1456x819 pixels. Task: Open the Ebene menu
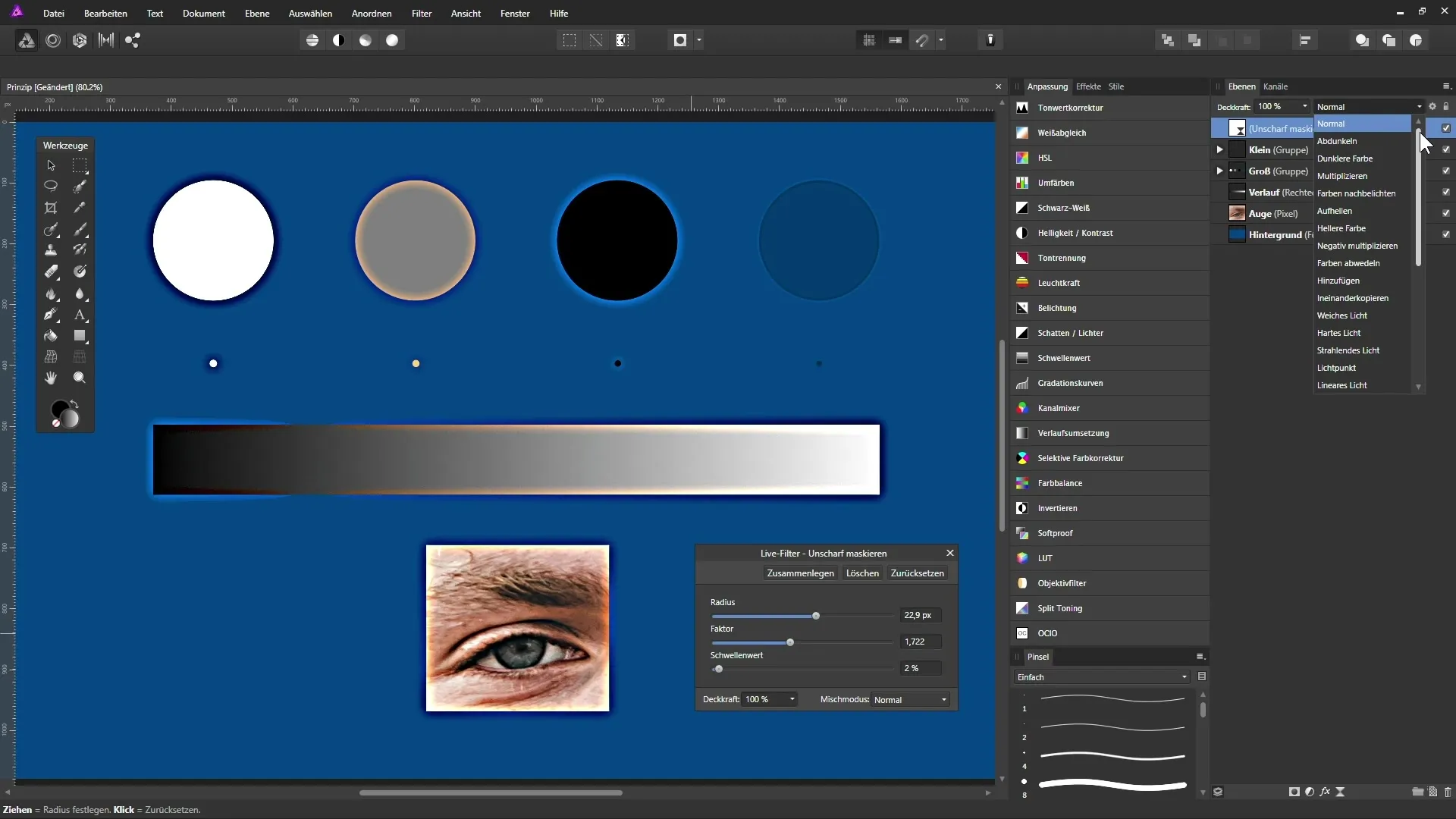[257, 14]
